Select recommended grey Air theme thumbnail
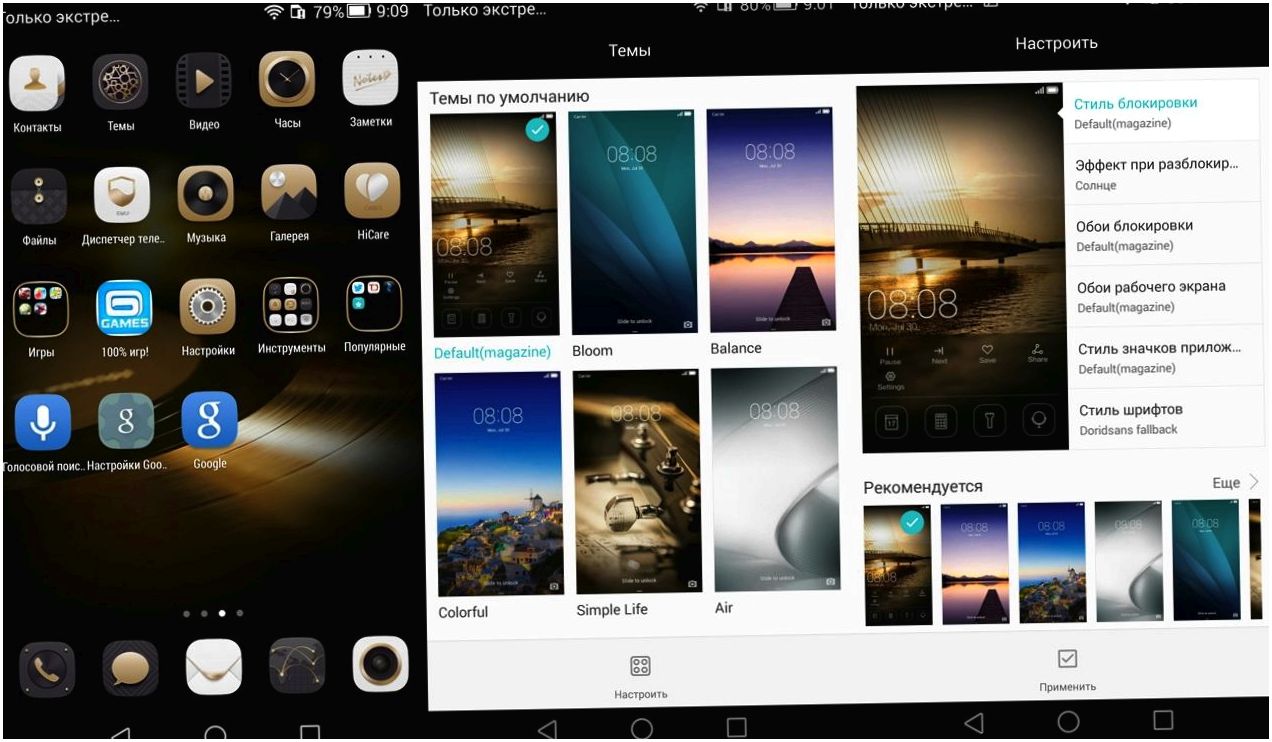This screenshot has height=742, width=1272. [1128, 561]
